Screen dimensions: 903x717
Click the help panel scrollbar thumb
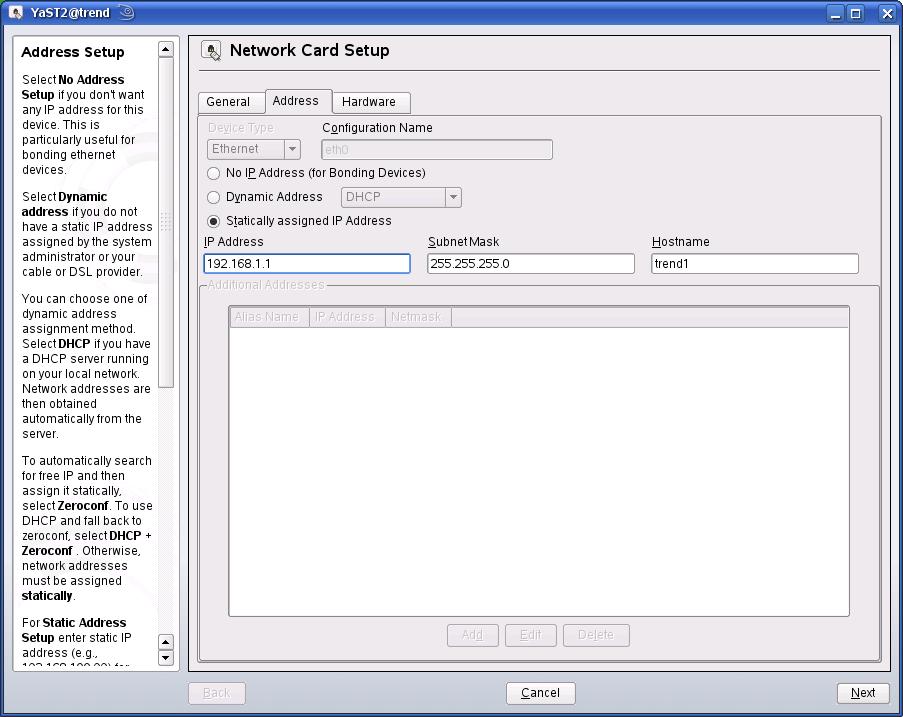pos(166,222)
